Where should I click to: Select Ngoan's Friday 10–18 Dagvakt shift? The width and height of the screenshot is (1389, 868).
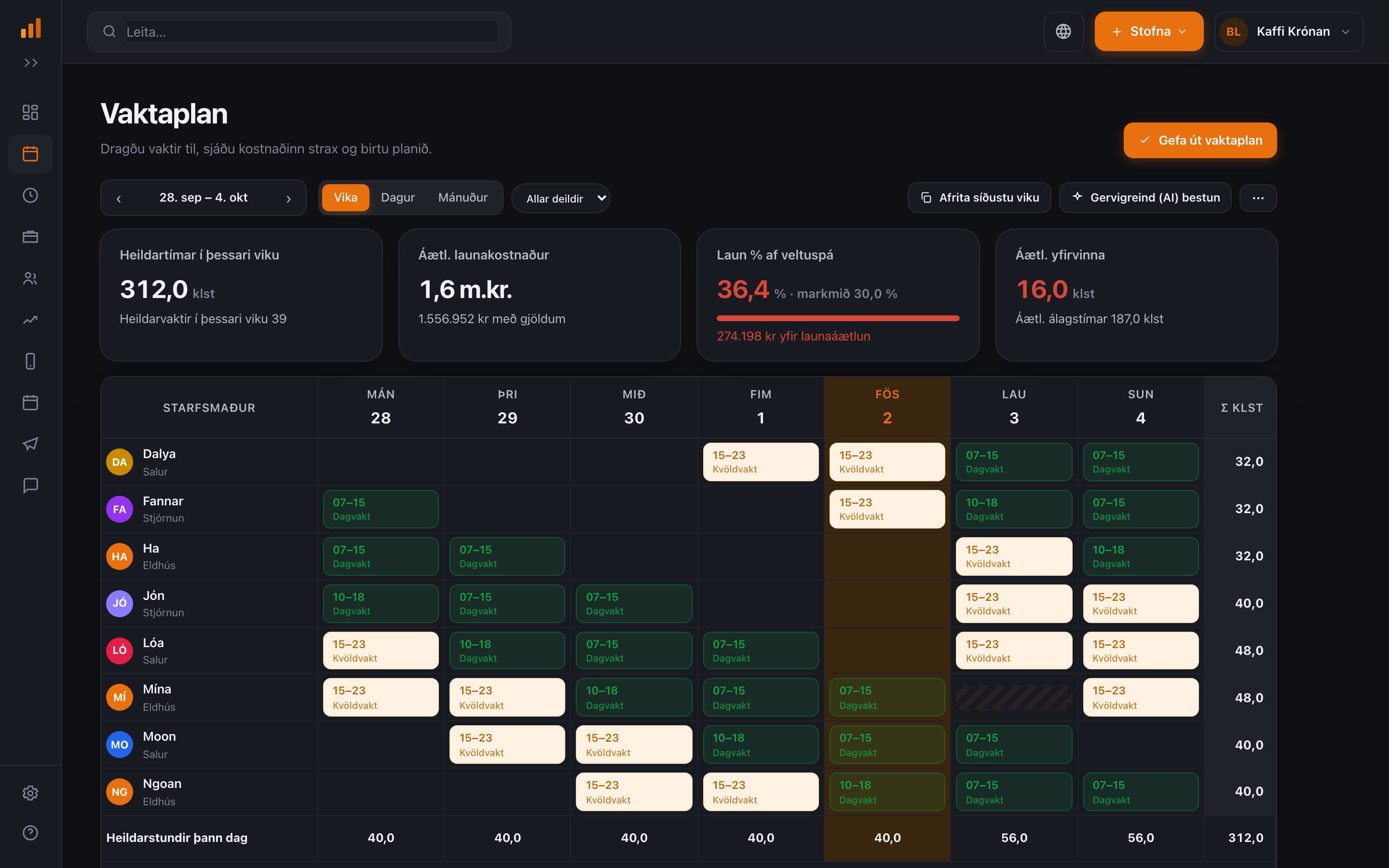[x=887, y=792]
